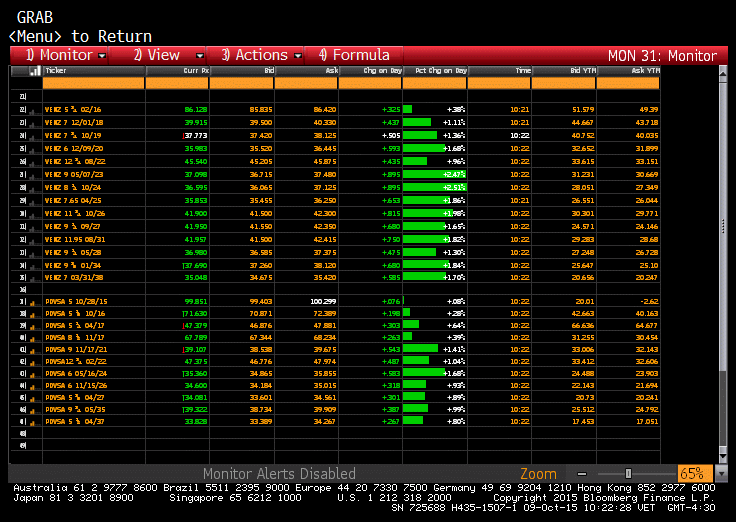This screenshot has height=522, width=736.
Task: Click the Bid column header
Action: [x=242, y=71]
